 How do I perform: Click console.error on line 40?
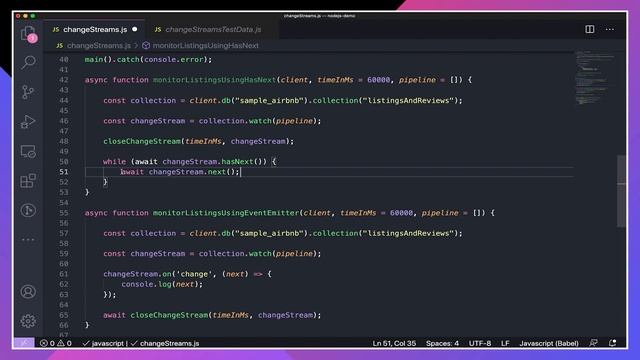pos(173,60)
